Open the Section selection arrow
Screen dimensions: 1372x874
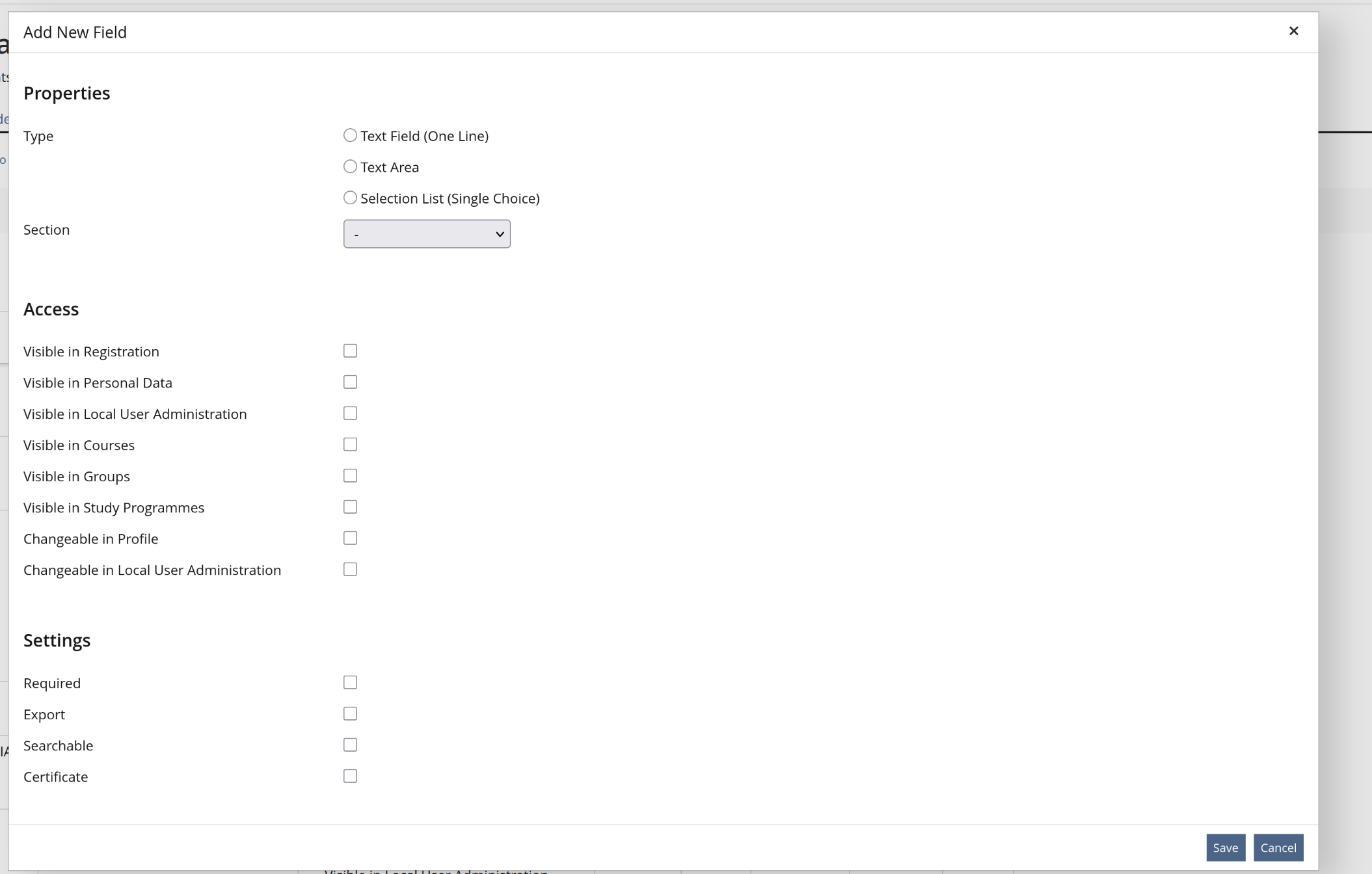tap(500, 233)
